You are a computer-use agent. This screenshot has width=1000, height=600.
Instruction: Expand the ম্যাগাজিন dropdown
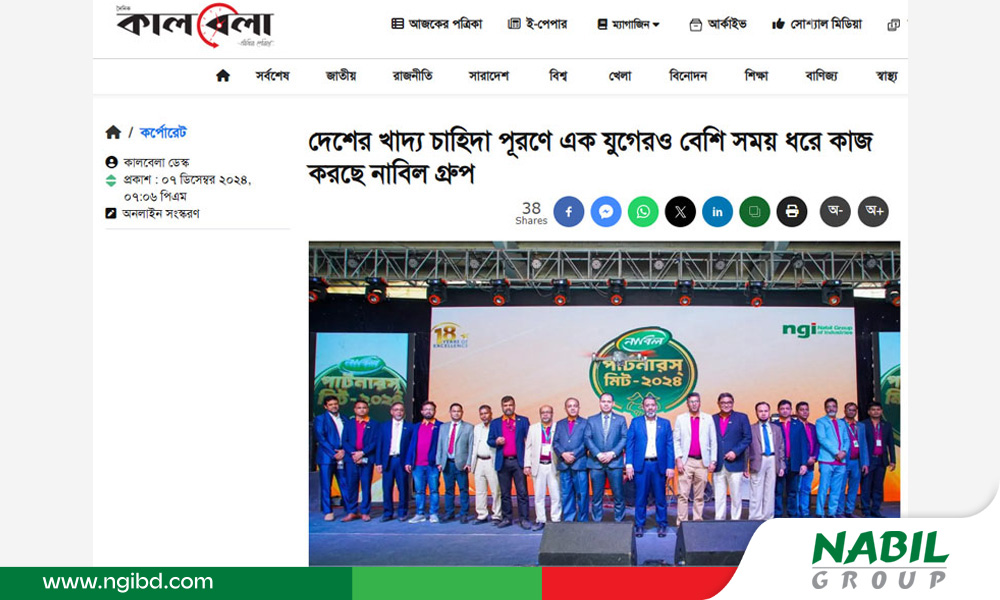pyautogui.click(x=628, y=24)
